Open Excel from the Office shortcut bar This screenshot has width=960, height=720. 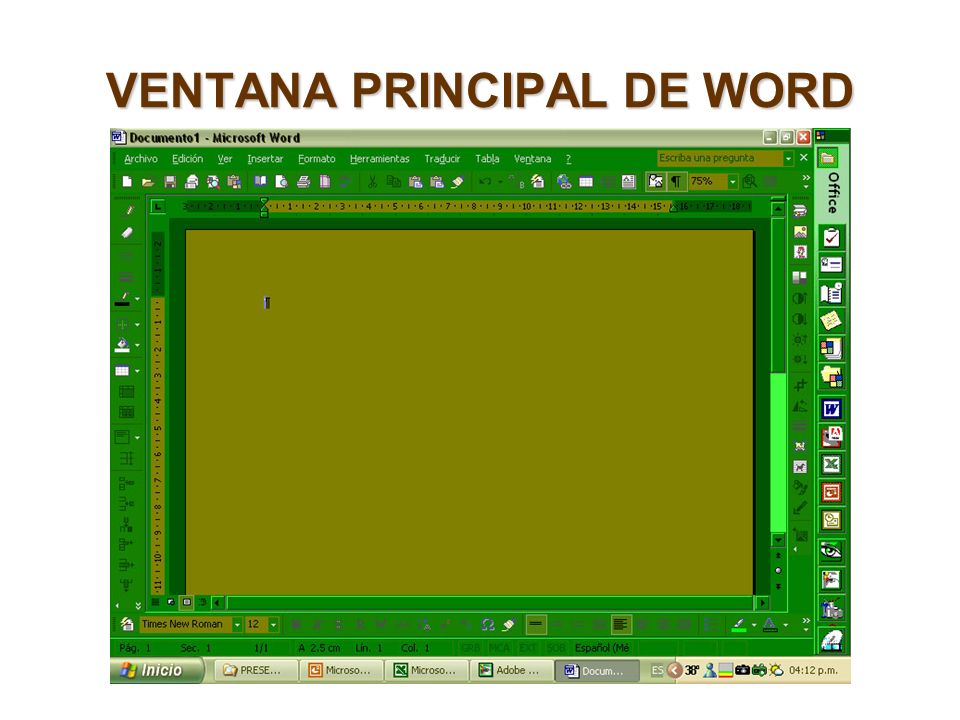click(x=831, y=464)
